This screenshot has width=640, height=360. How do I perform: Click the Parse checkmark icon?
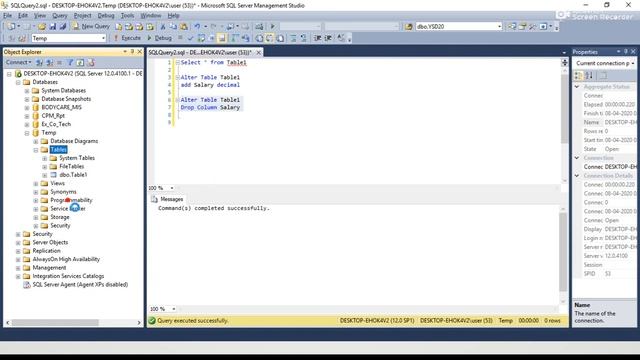[190, 38]
